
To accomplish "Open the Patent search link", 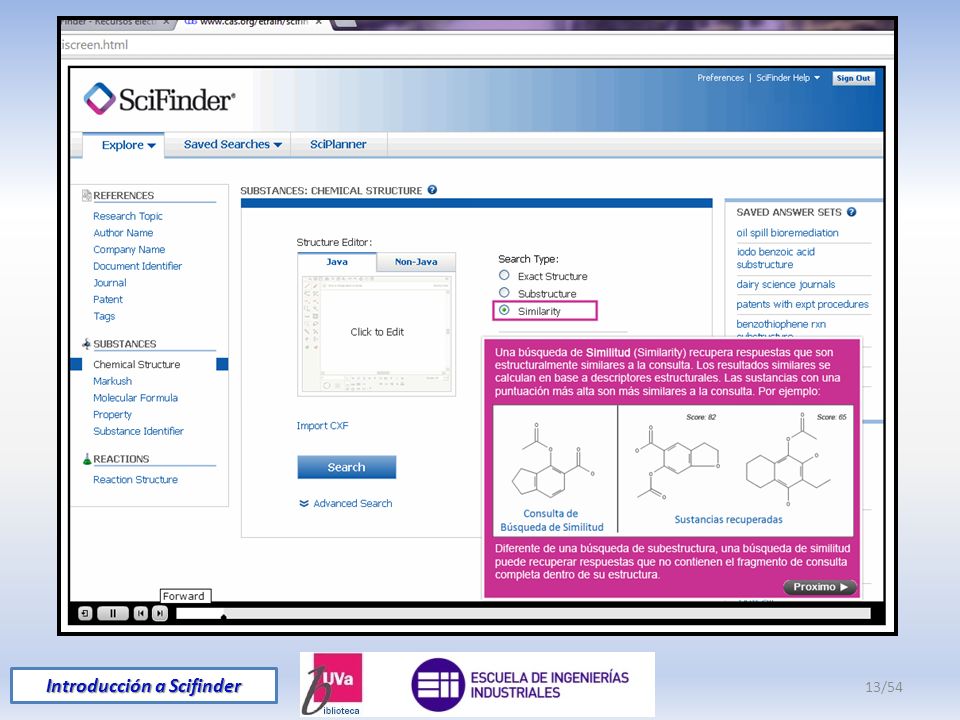I will pyautogui.click(x=108, y=299).
